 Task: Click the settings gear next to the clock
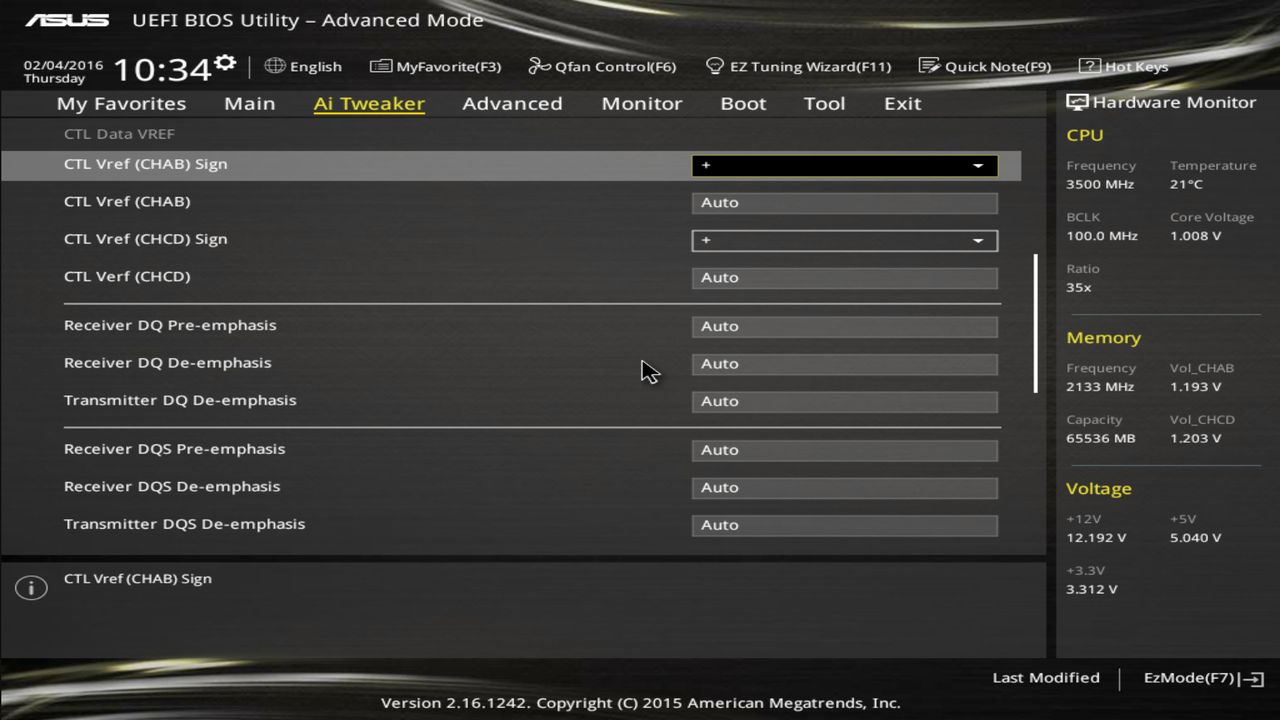pyautogui.click(x=225, y=63)
